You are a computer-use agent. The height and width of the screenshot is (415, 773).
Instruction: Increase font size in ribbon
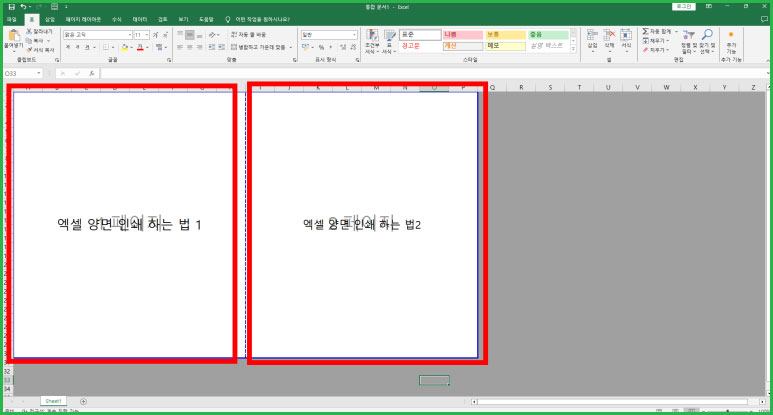[155, 35]
